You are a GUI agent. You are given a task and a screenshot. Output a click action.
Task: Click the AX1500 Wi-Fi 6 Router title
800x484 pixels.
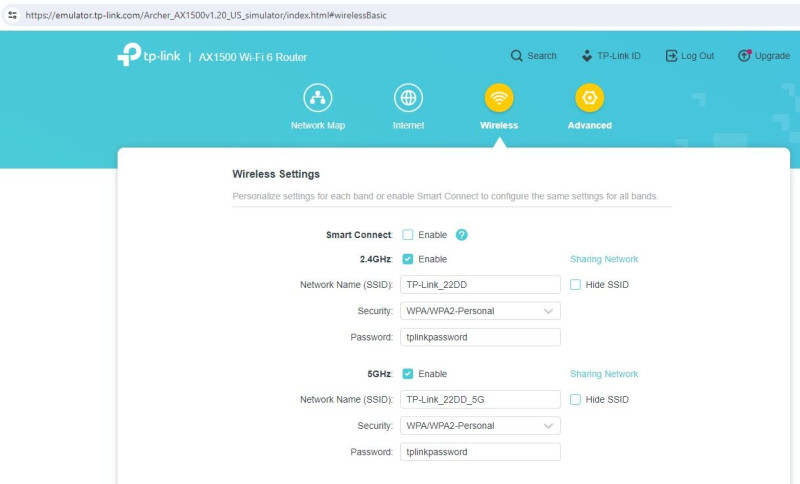253,57
